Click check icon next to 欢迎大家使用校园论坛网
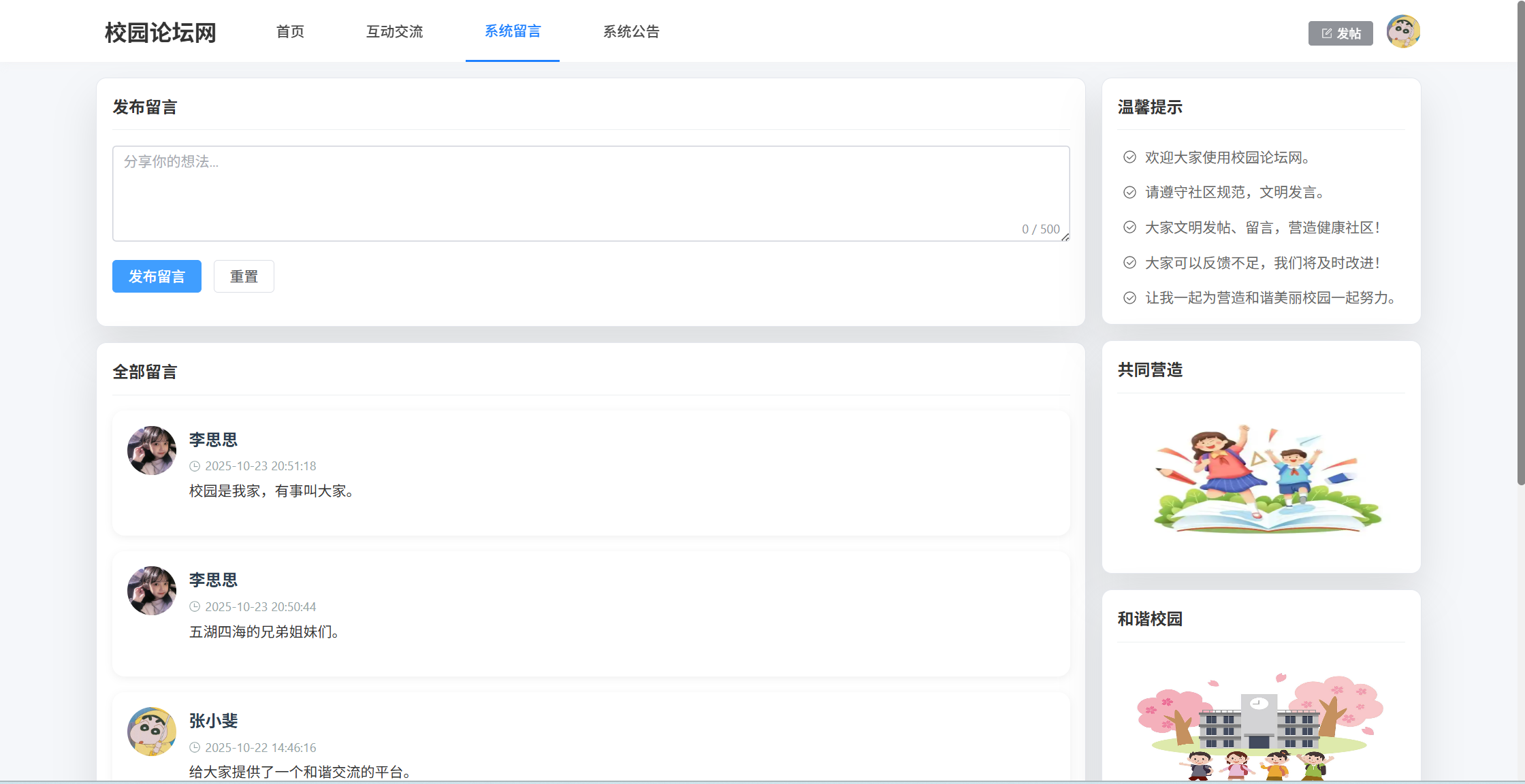This screenshot has height=784, width=1525. tap(1129, 157)
